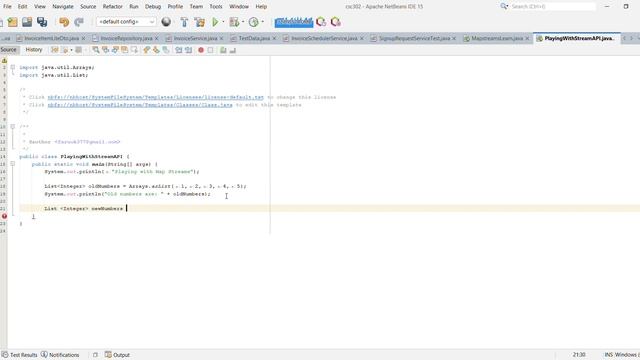Undo the last edit using the Undo arrow
The width and height of the screenshot is (640, 360).
tap(64, 22)
